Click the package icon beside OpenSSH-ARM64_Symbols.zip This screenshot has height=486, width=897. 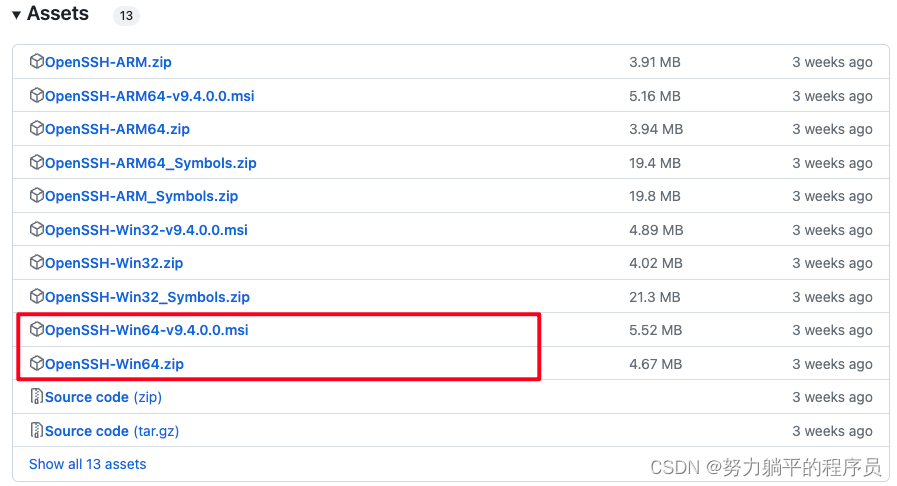click(37, 162)
